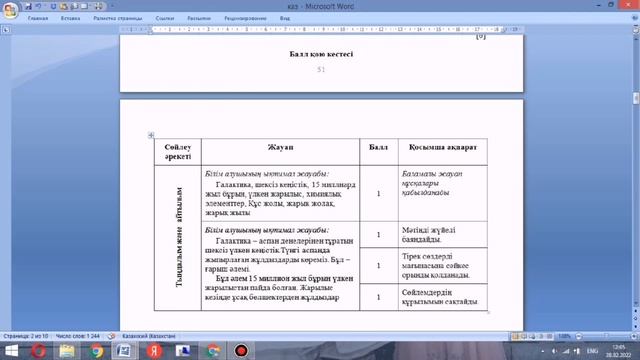Click the page number 51
Viewport: 640px width, 360px height.
pyautogui.click(x=321, y=70)
